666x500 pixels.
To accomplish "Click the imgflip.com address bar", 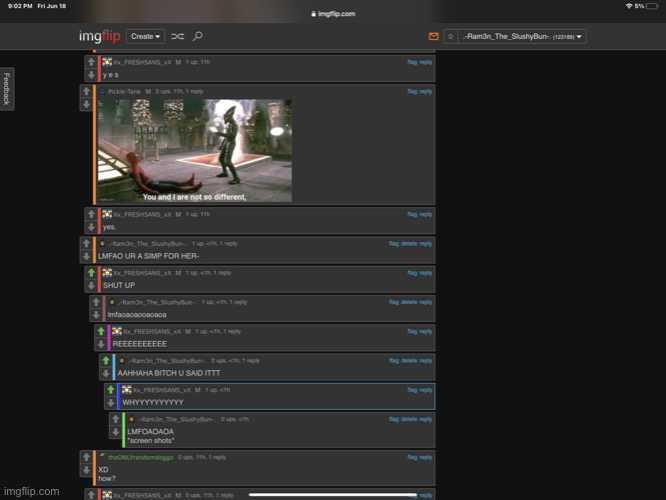I will coord(333,14).
